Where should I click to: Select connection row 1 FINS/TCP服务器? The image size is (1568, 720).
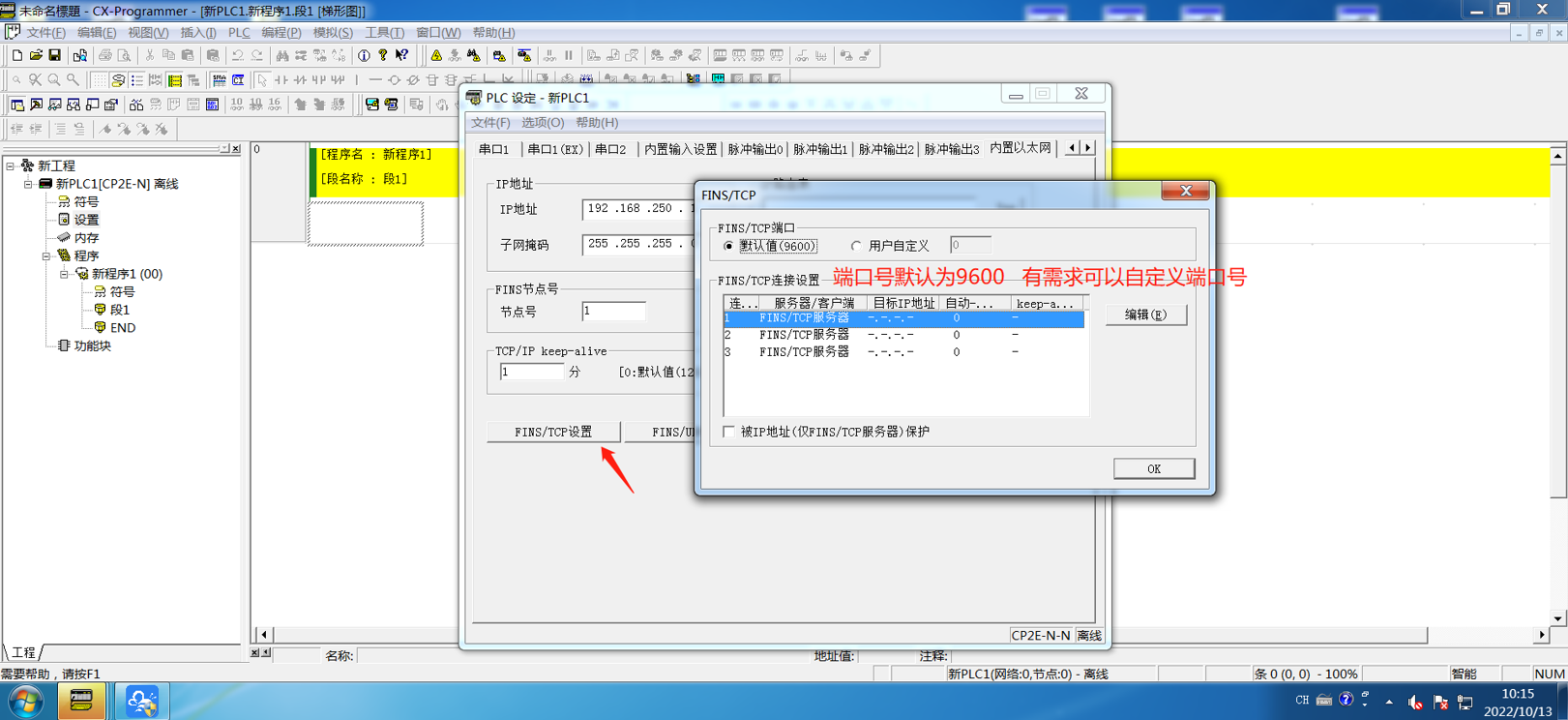903,318
